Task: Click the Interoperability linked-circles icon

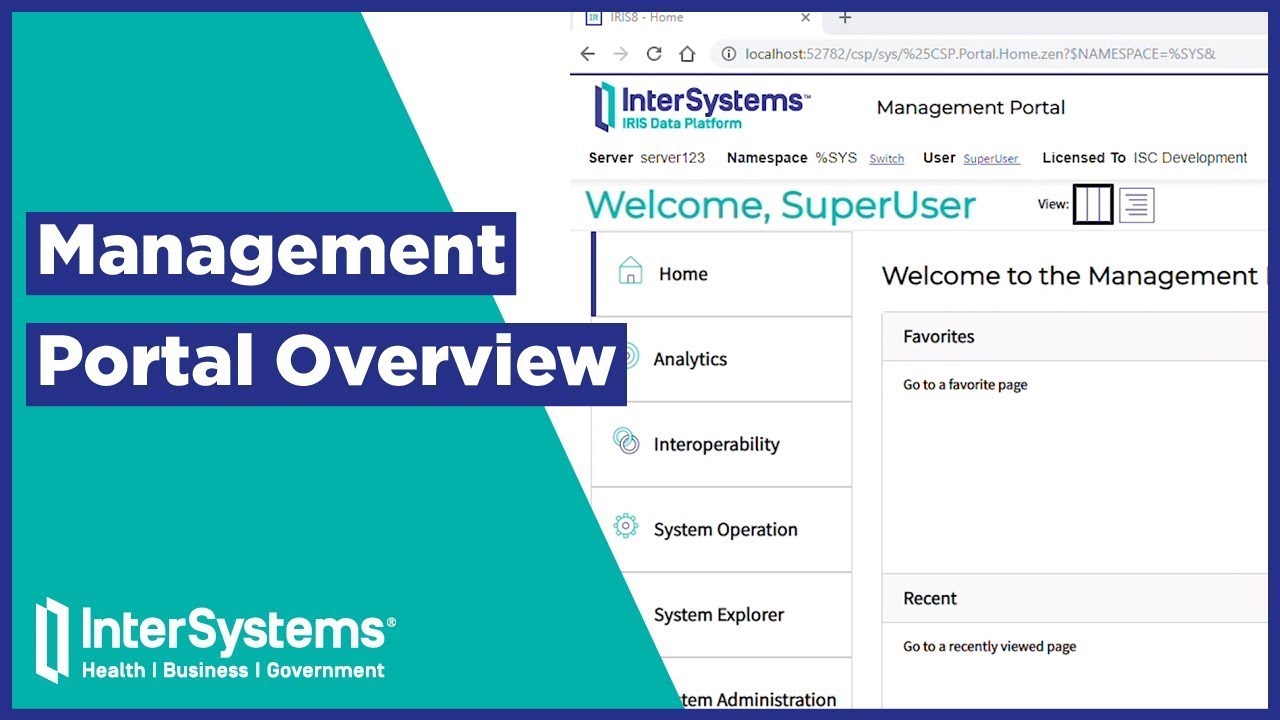Action: pyautogui.click(x=626, y=441)
